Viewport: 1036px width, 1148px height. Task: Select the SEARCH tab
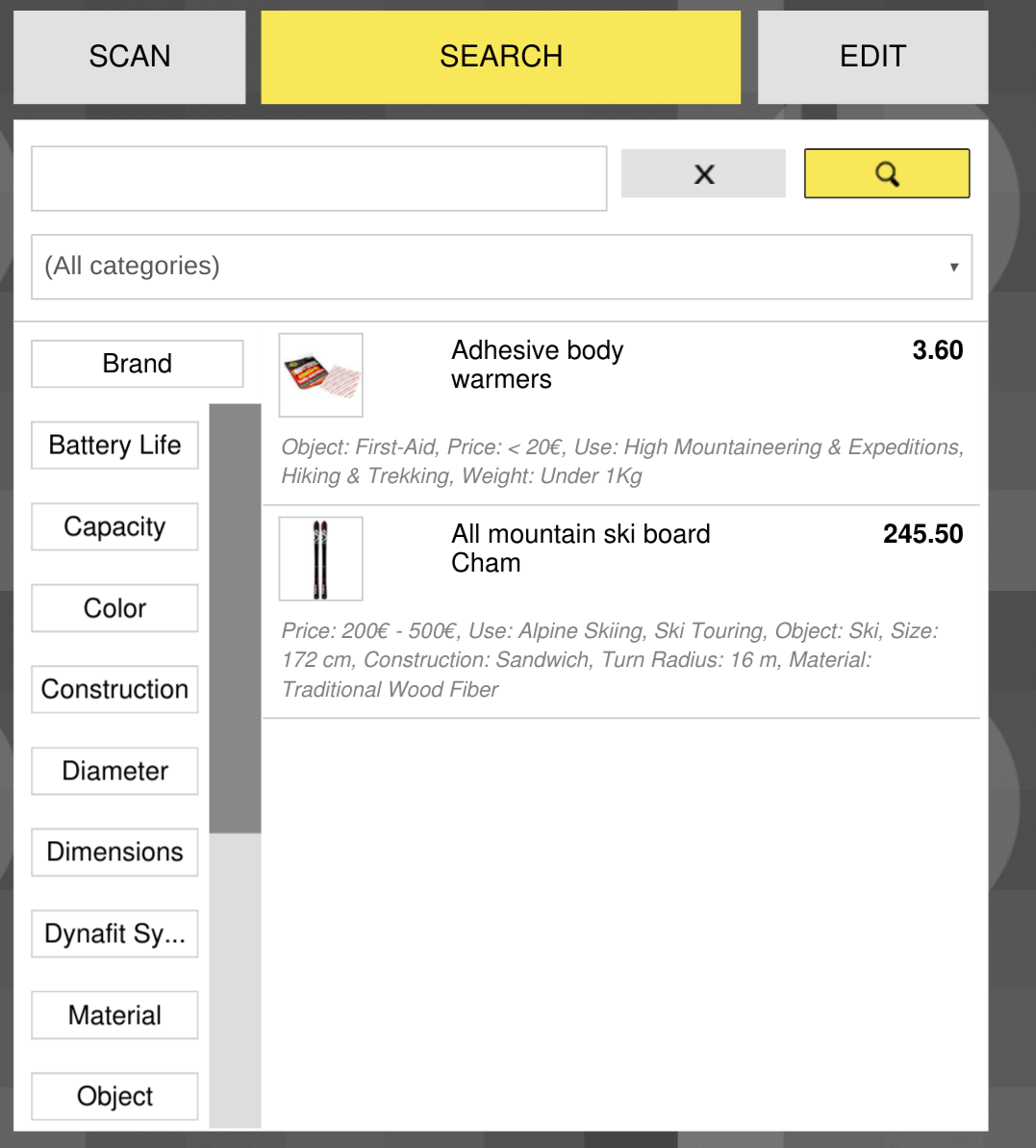coord(500,57)
